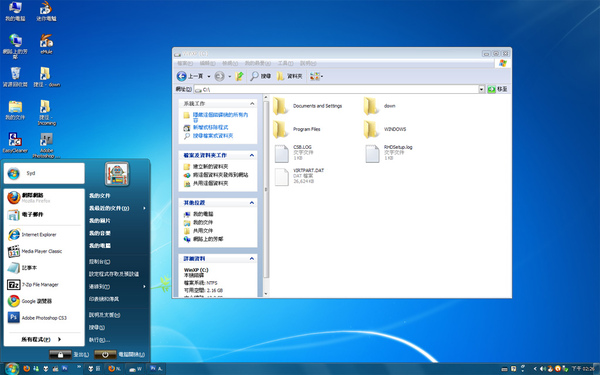Open the address bar dropdown arrow
The width and height of the screenshot is (600, 375).
482,89
